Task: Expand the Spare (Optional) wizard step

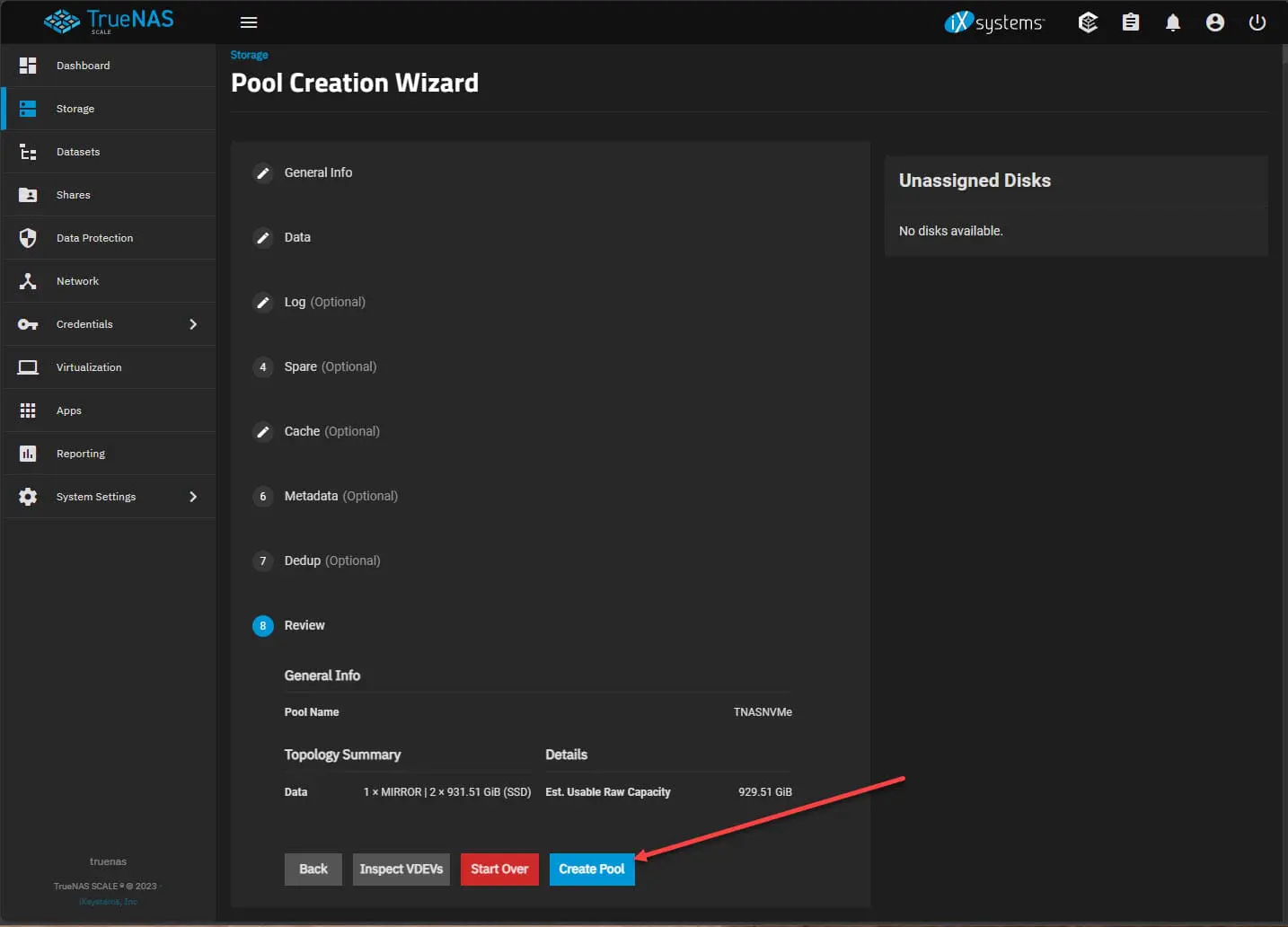Action: pyautogui.click(x=330, y=366)
